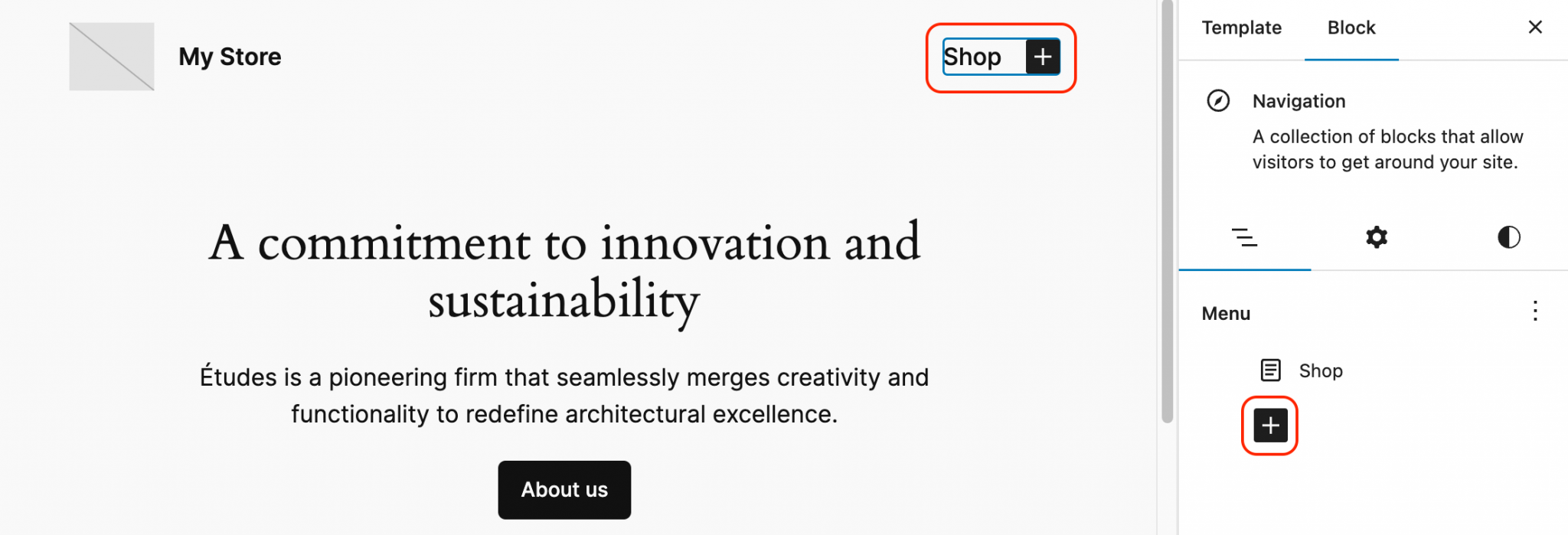1568x535 pixels.
Task: Select the My Store site title
Action: click(x=230, y=56)
